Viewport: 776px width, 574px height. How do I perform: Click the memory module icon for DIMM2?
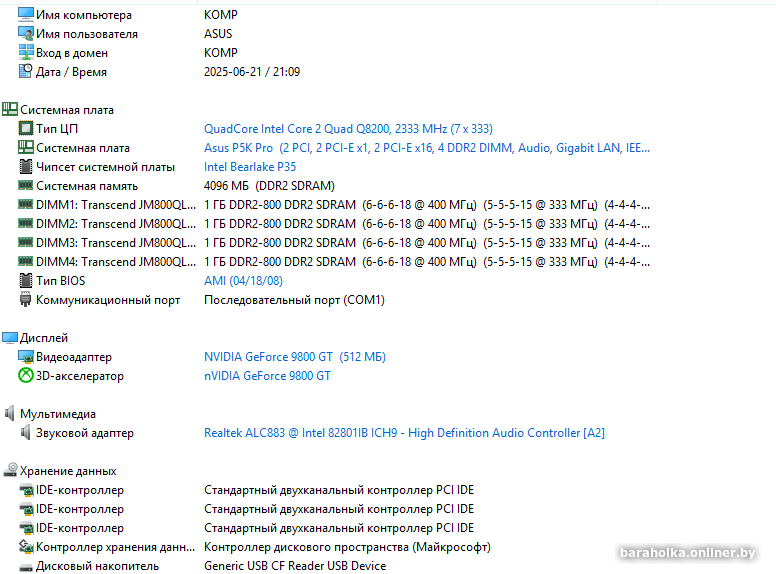click(x=26, y=223)
